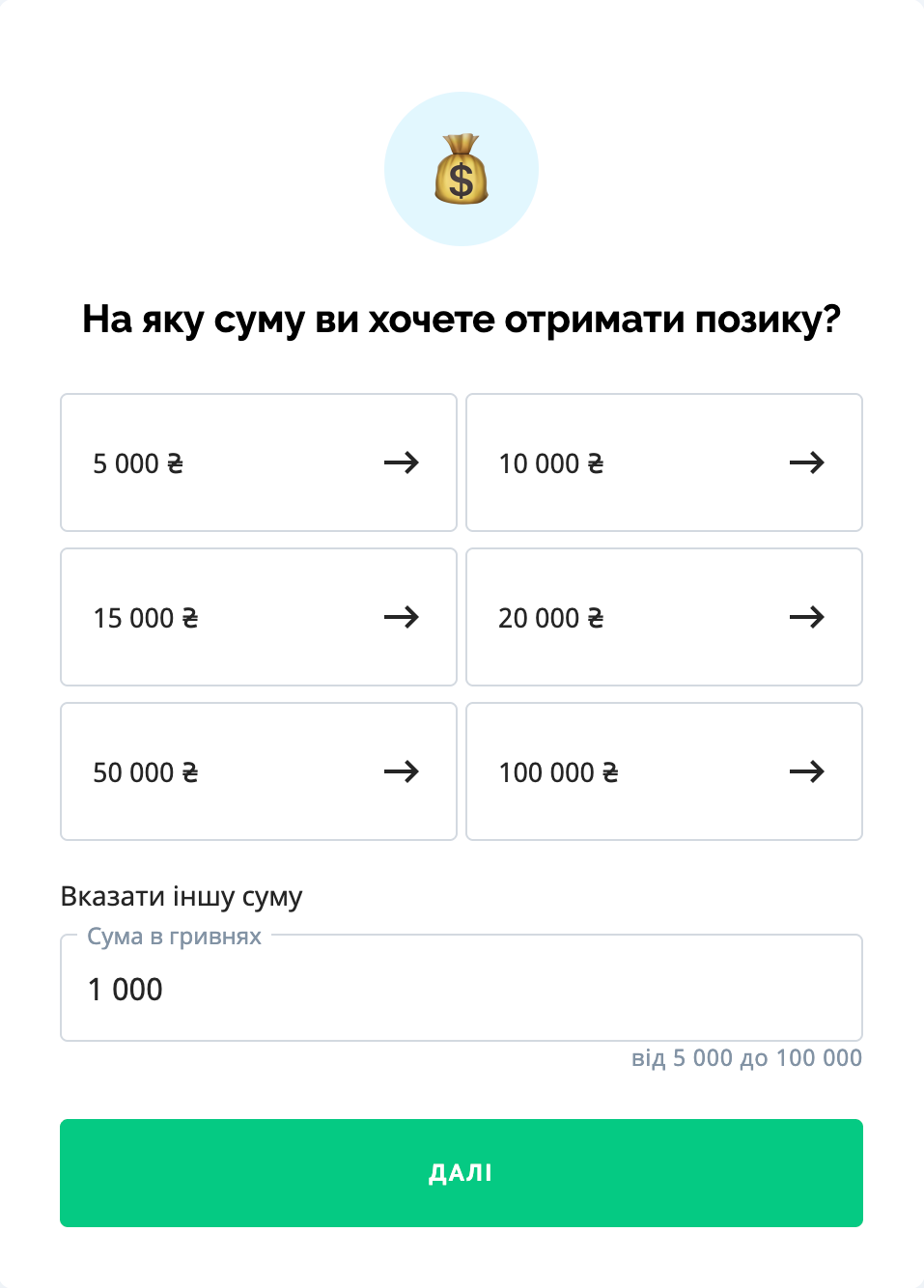
Task: Click the loan amount question heading
Action: click(x=462, y=320)
